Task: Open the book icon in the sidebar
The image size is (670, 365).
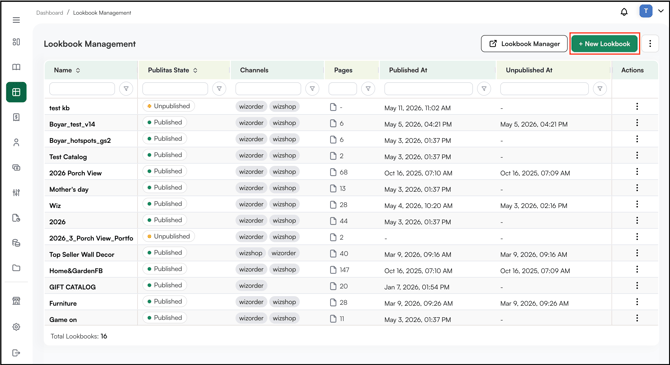Action: click(16, 67)
